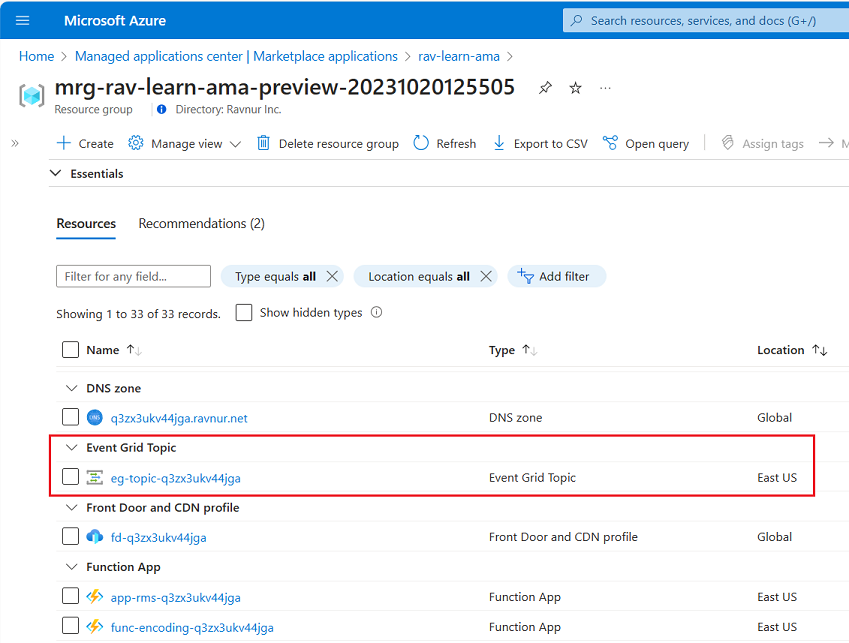This screenshot has width=849, height=643.
Task: Click the Add filter button
Action: [556, 276]
